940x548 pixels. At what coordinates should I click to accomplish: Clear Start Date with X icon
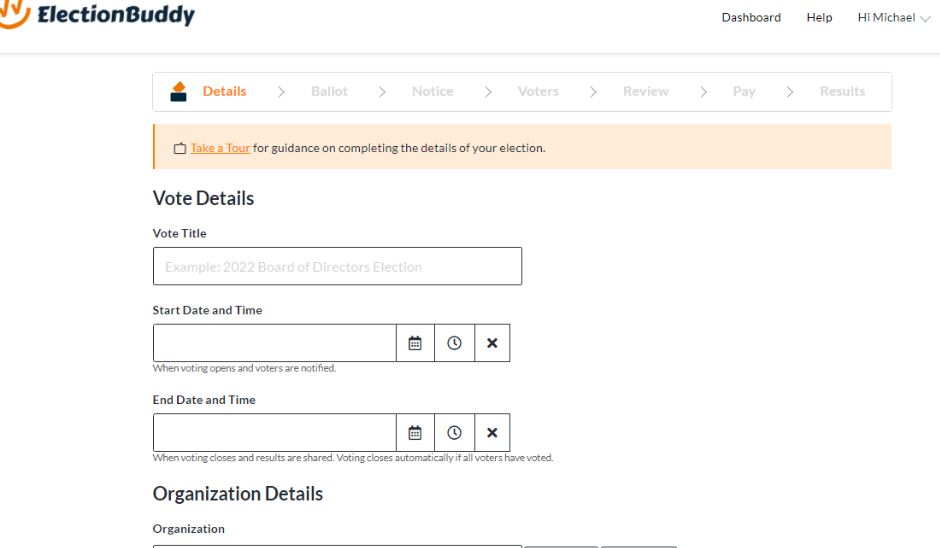tap(492, 343)
